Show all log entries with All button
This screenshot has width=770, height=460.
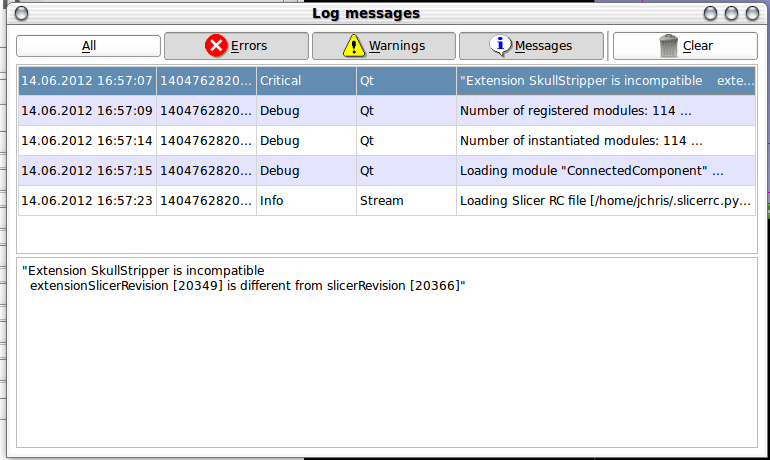click(89, 46)
